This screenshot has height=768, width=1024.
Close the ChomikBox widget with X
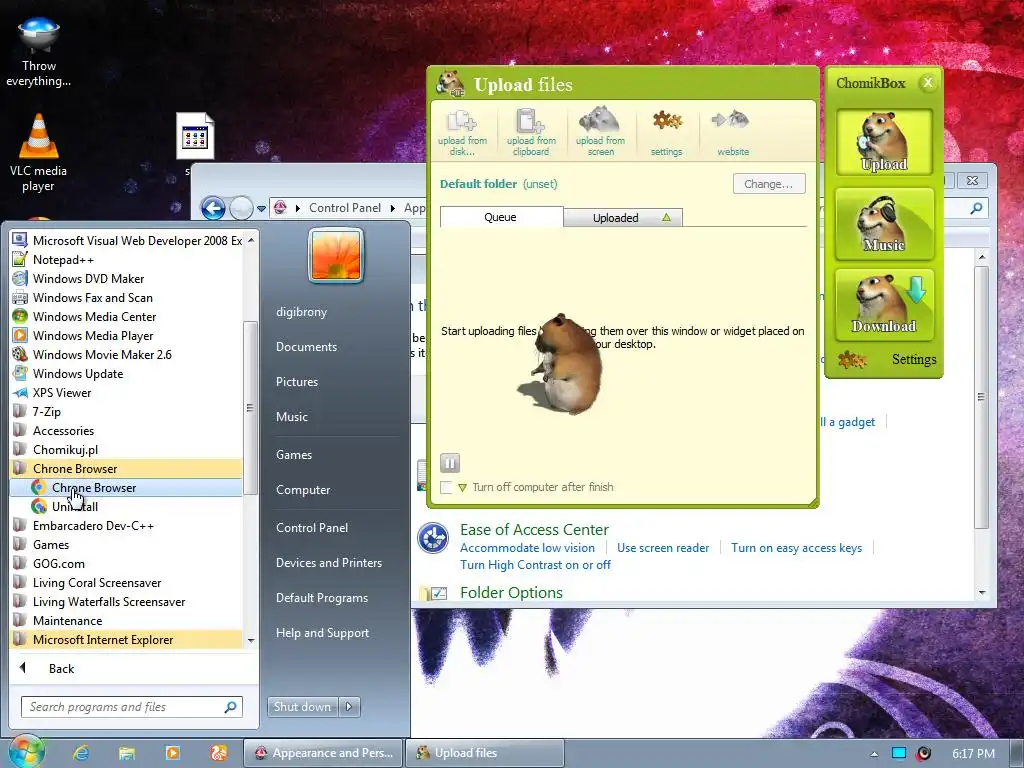(x=927, y=82)
